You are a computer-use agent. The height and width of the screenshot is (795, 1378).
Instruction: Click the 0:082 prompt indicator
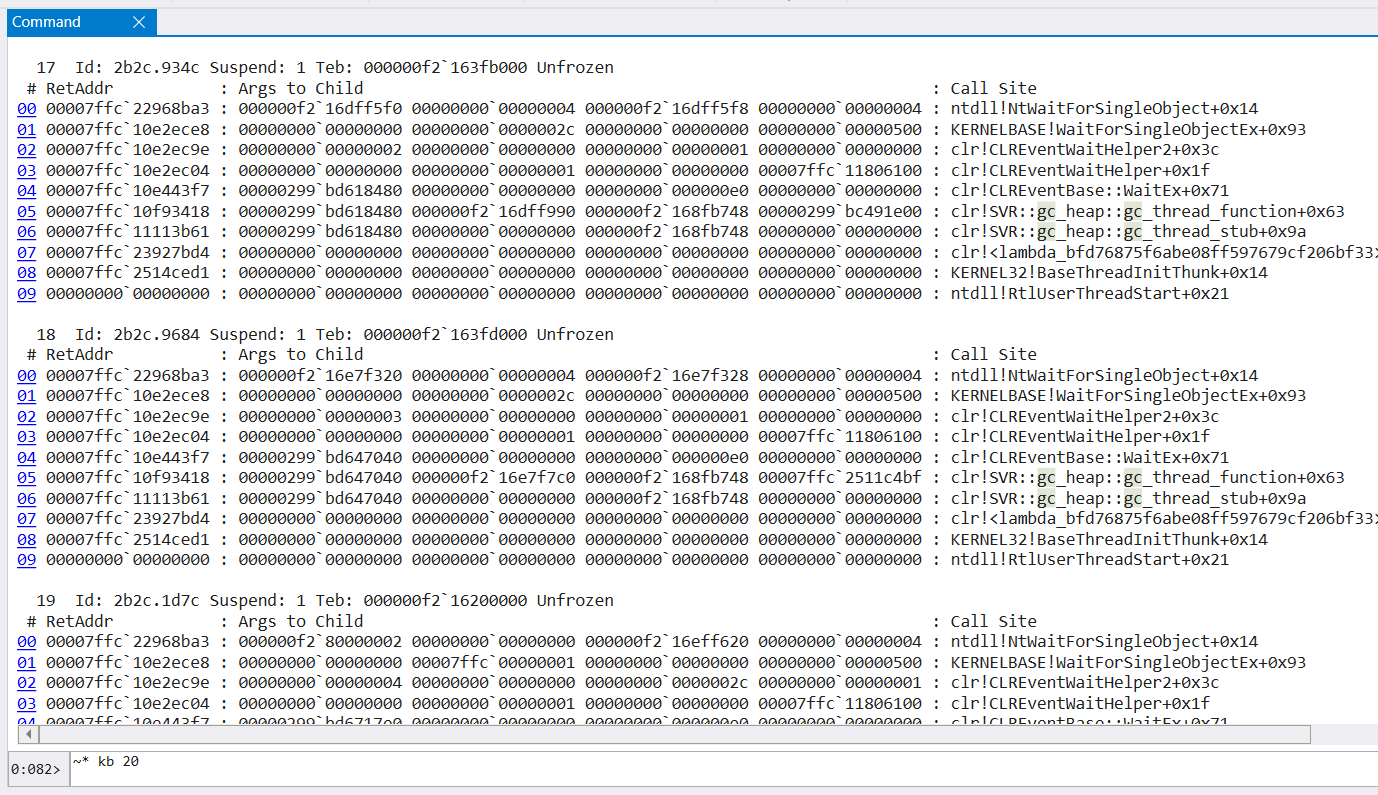33,770
